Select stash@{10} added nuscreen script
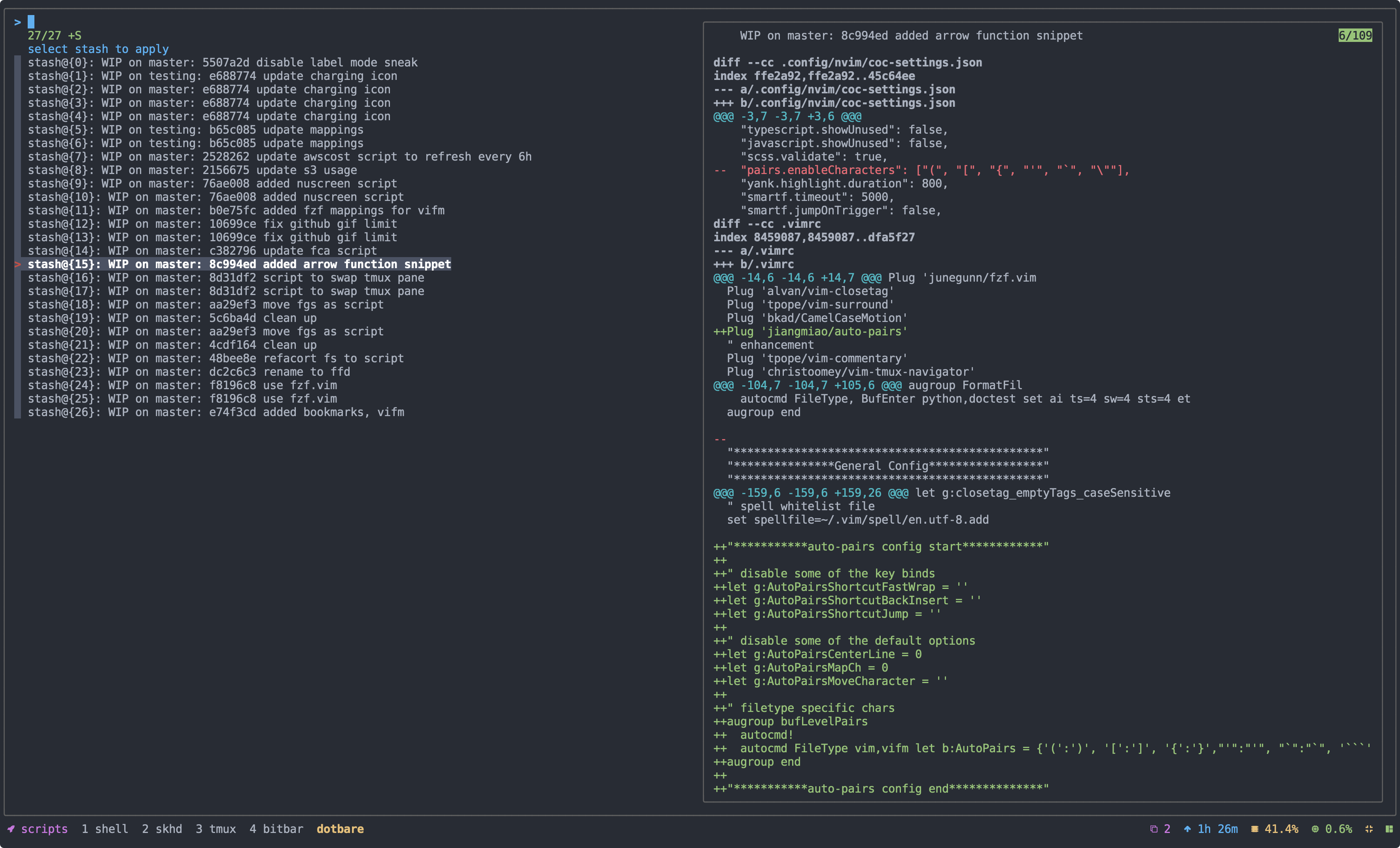This screenshot has width=1400, height=848. coord(216,197)
